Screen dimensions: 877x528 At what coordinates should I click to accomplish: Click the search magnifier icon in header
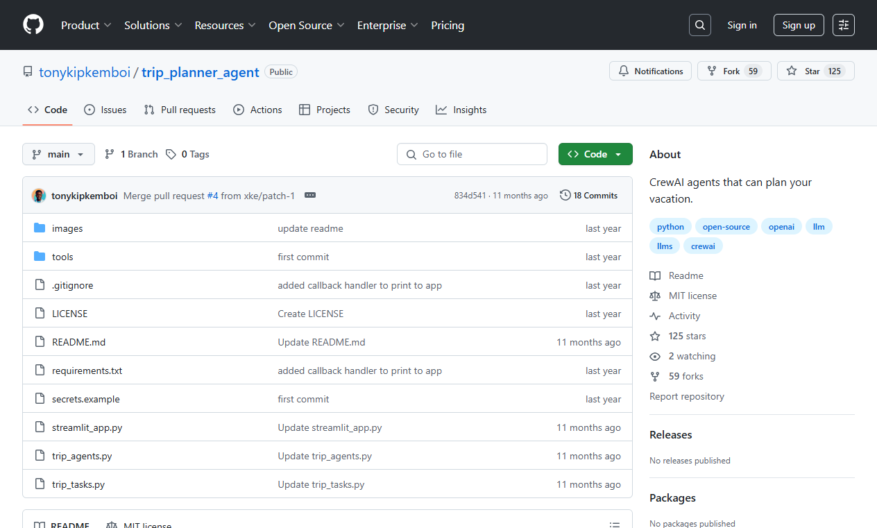[700, 25]
